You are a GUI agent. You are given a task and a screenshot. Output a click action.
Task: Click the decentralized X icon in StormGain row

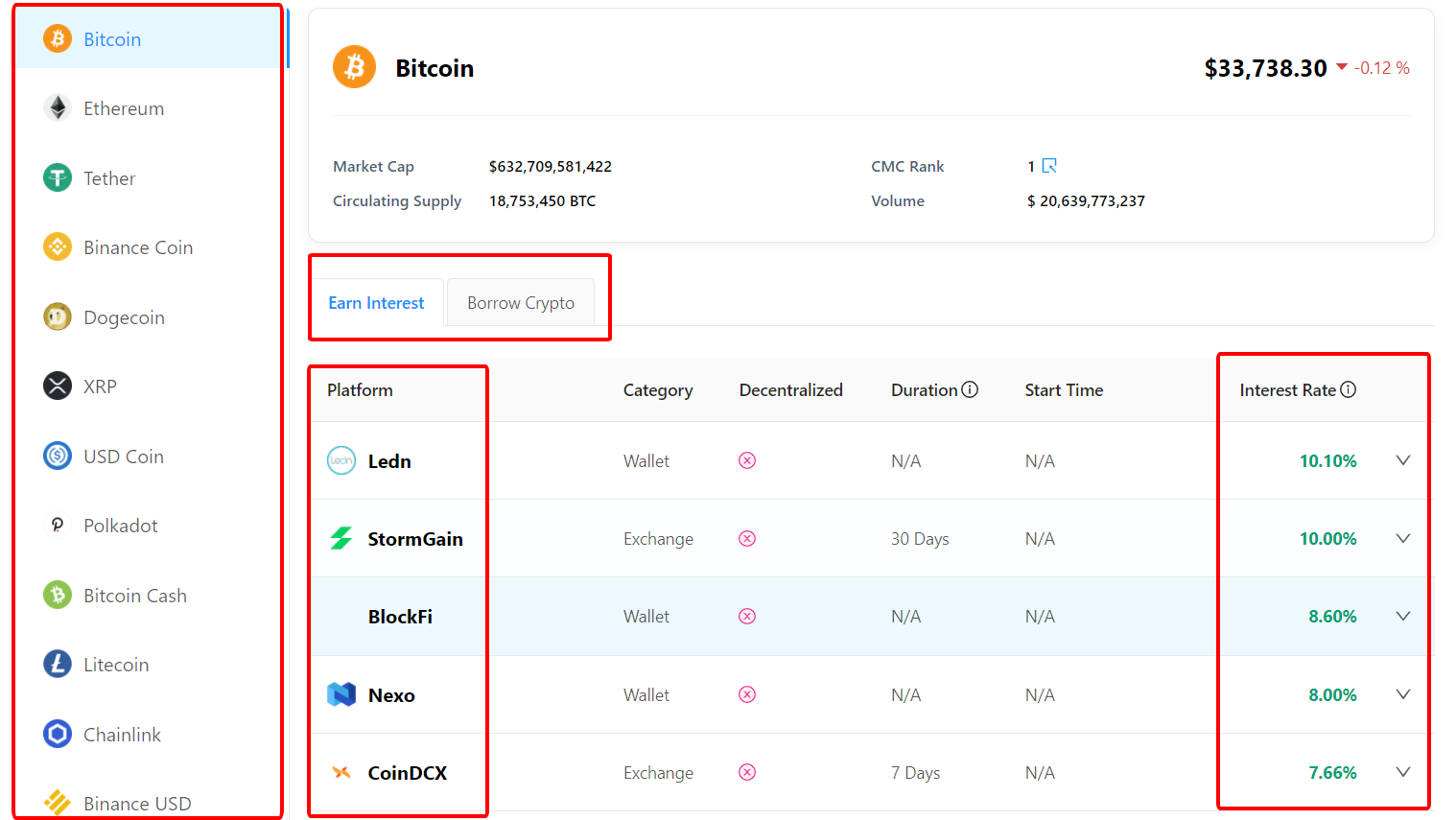click(747, 538)
